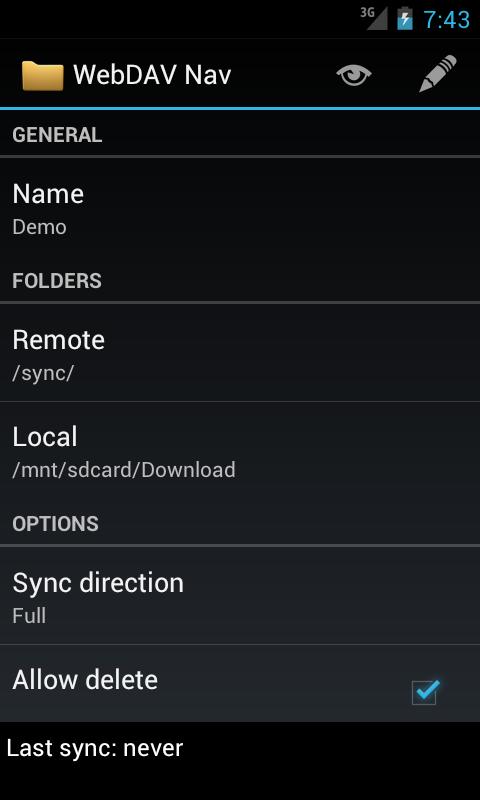Tap the battery charging status icon

tap(405, 18)
